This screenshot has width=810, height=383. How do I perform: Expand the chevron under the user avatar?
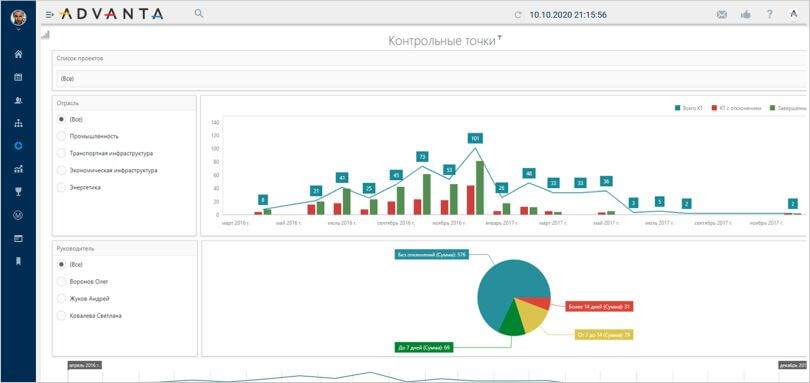tap(18, 29)
